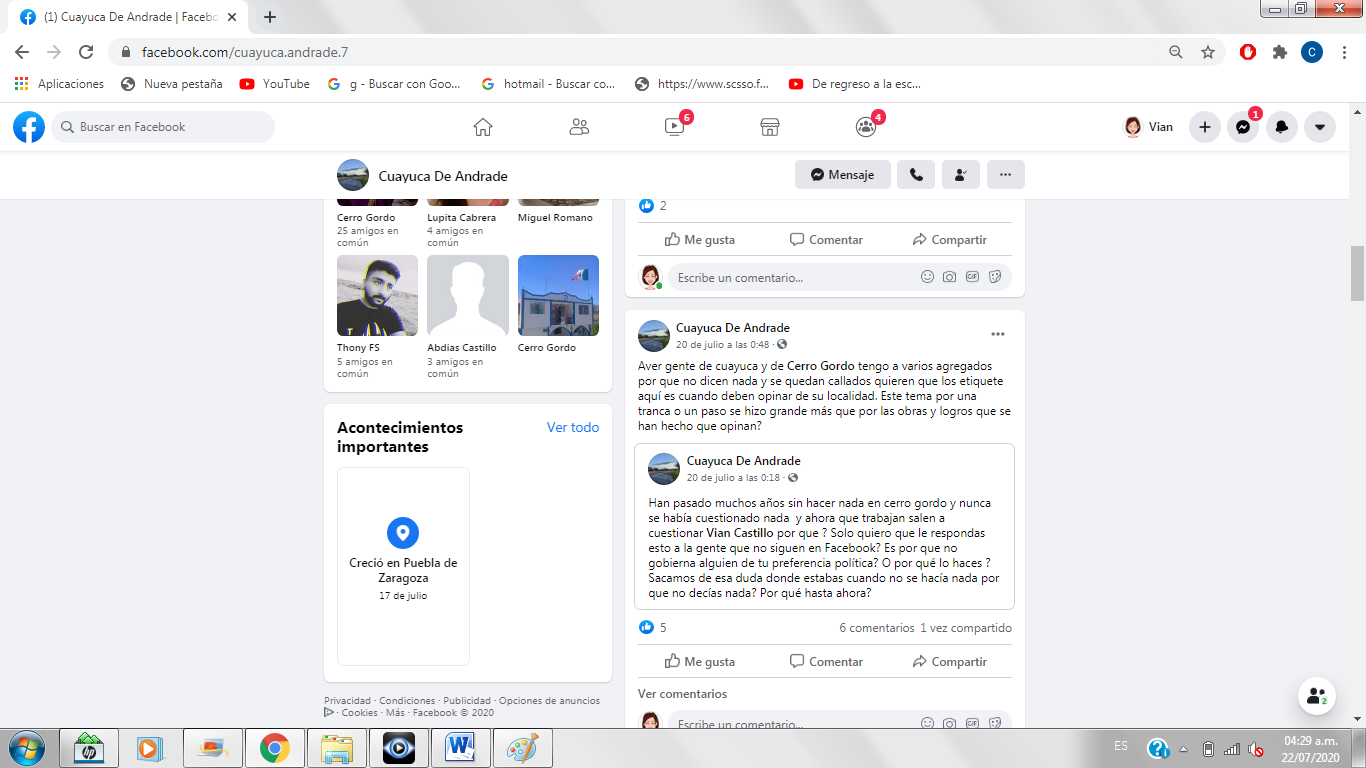This screenshot has height=768, width=1366.
Task: Open Ver comentarios link
Action: [683, 694]
